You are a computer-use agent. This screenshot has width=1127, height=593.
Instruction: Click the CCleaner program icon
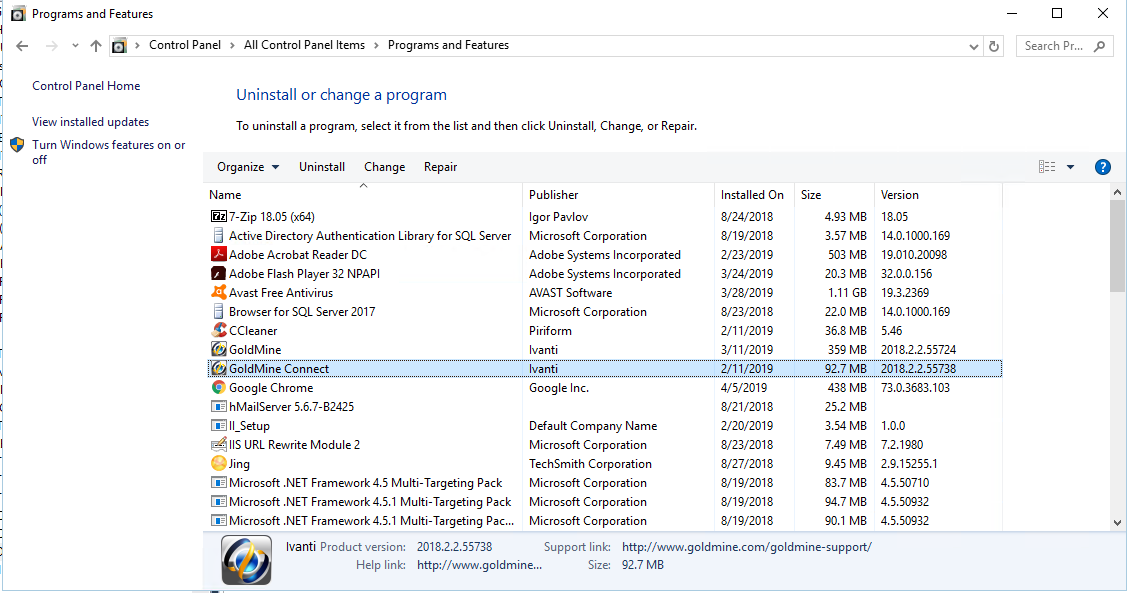tap(220, 330)
